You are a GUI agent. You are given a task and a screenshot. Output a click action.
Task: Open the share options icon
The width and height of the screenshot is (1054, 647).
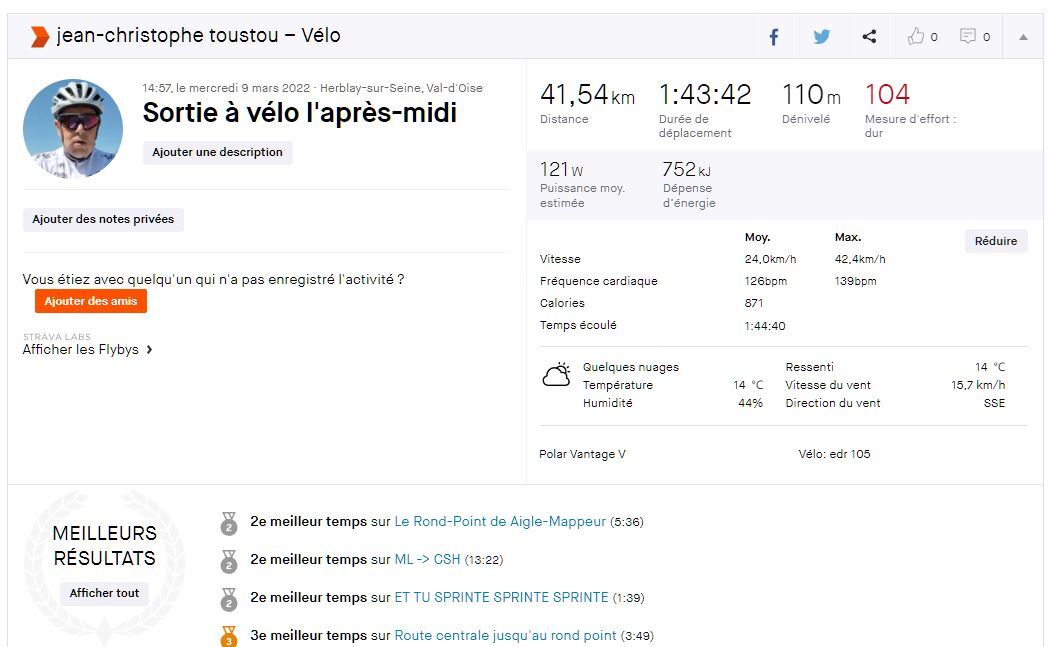[x=869, y=37]
